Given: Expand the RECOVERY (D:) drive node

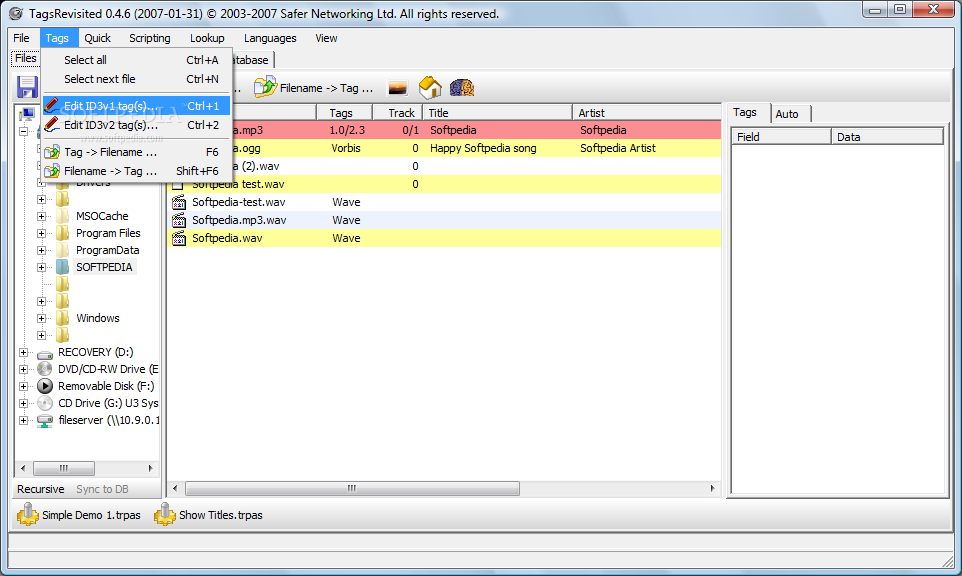Looking at the screenshot, I should point(23,352).
